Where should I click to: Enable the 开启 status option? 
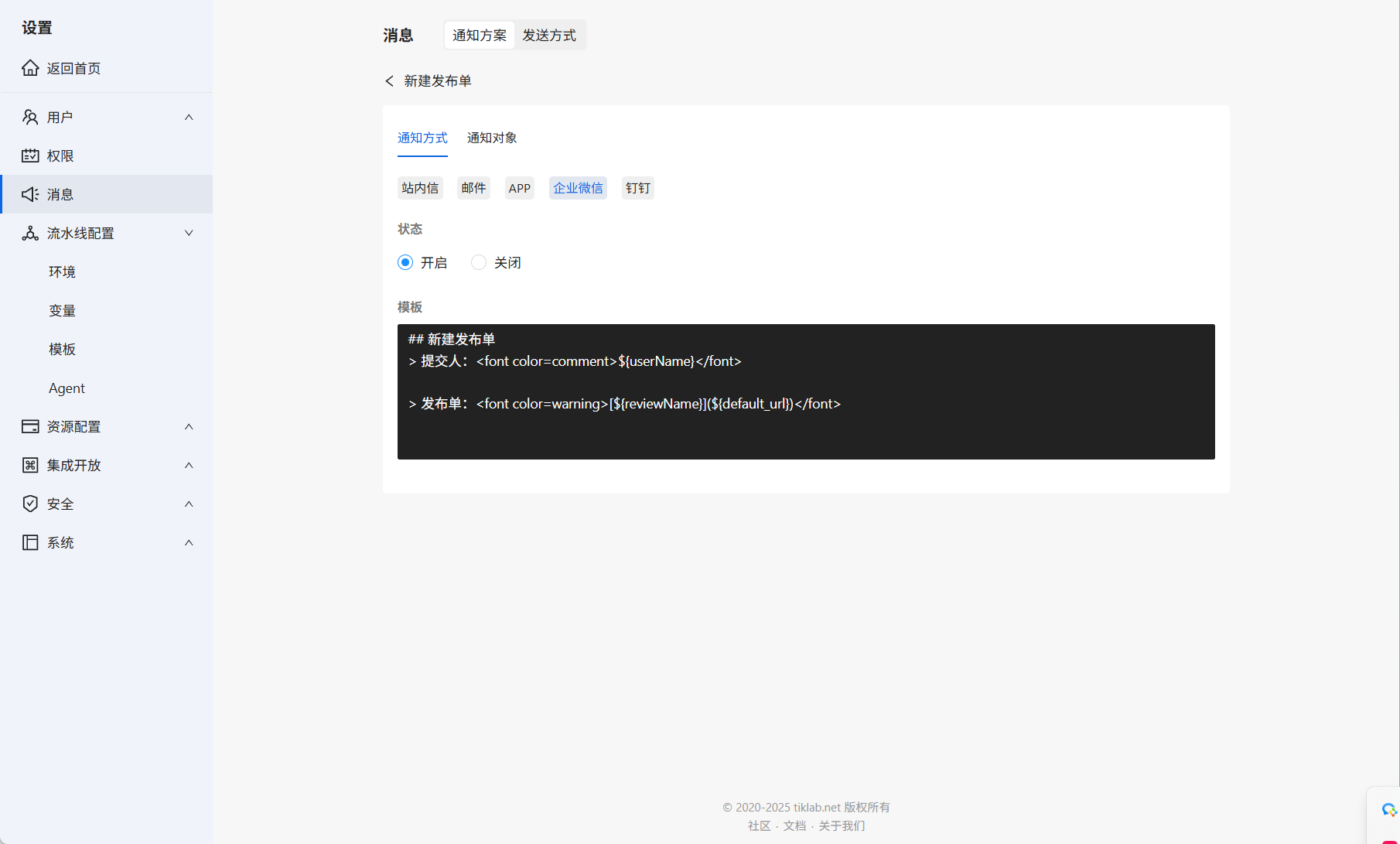(405, 262)
